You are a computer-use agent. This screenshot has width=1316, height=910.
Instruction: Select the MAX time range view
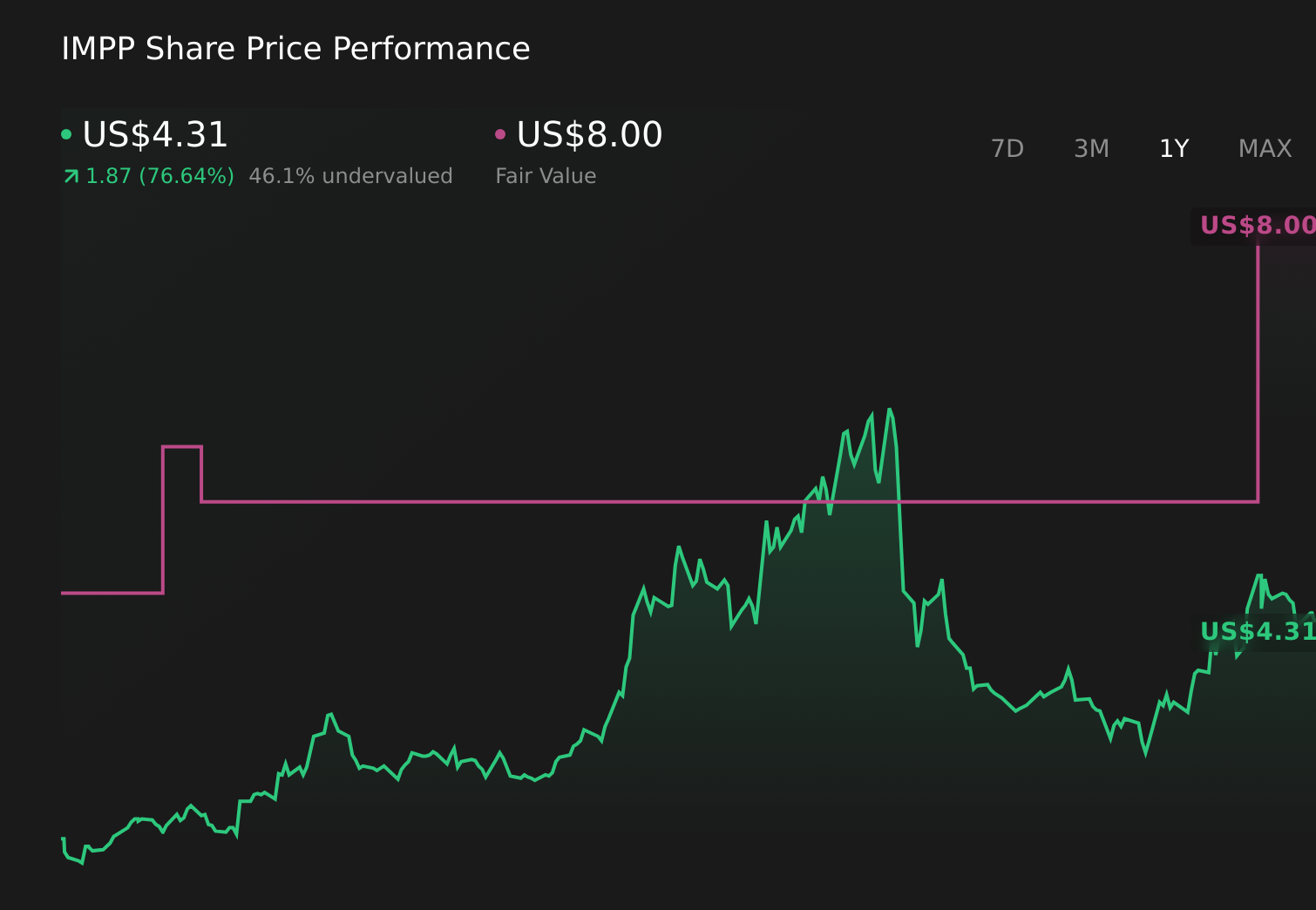click(1265, 148)
